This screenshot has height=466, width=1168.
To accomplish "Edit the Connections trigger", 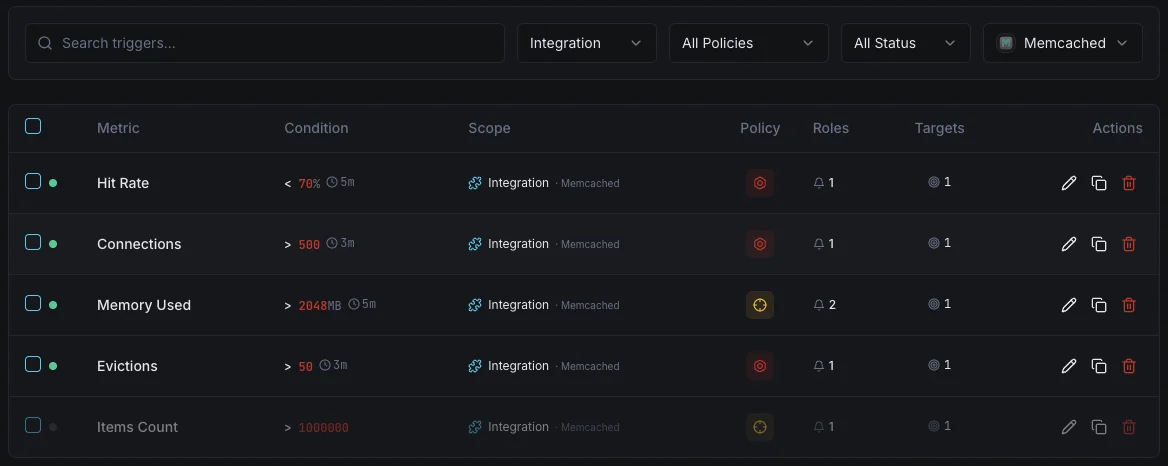I will tap(1068, 244).
